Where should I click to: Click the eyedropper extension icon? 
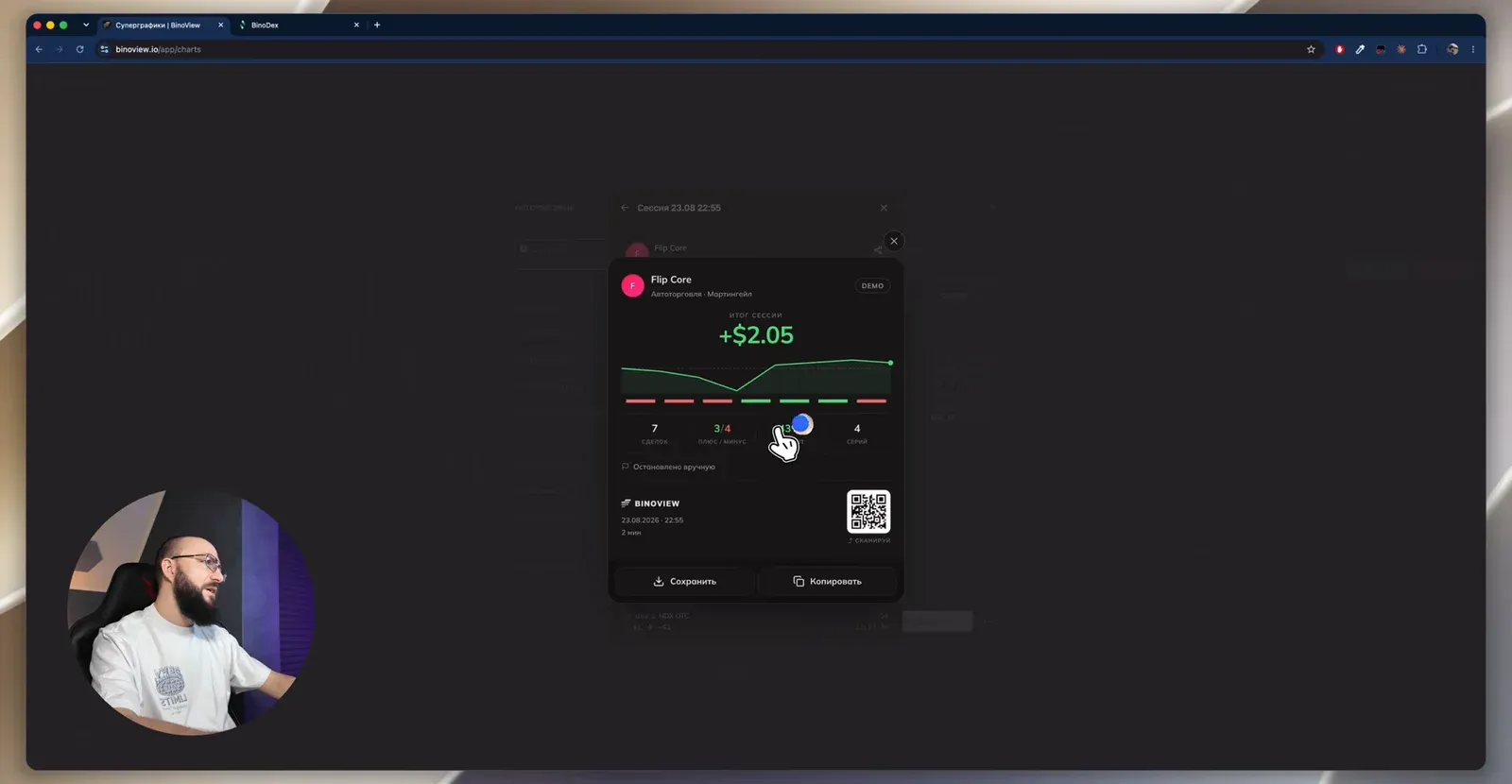[1360, 49]
